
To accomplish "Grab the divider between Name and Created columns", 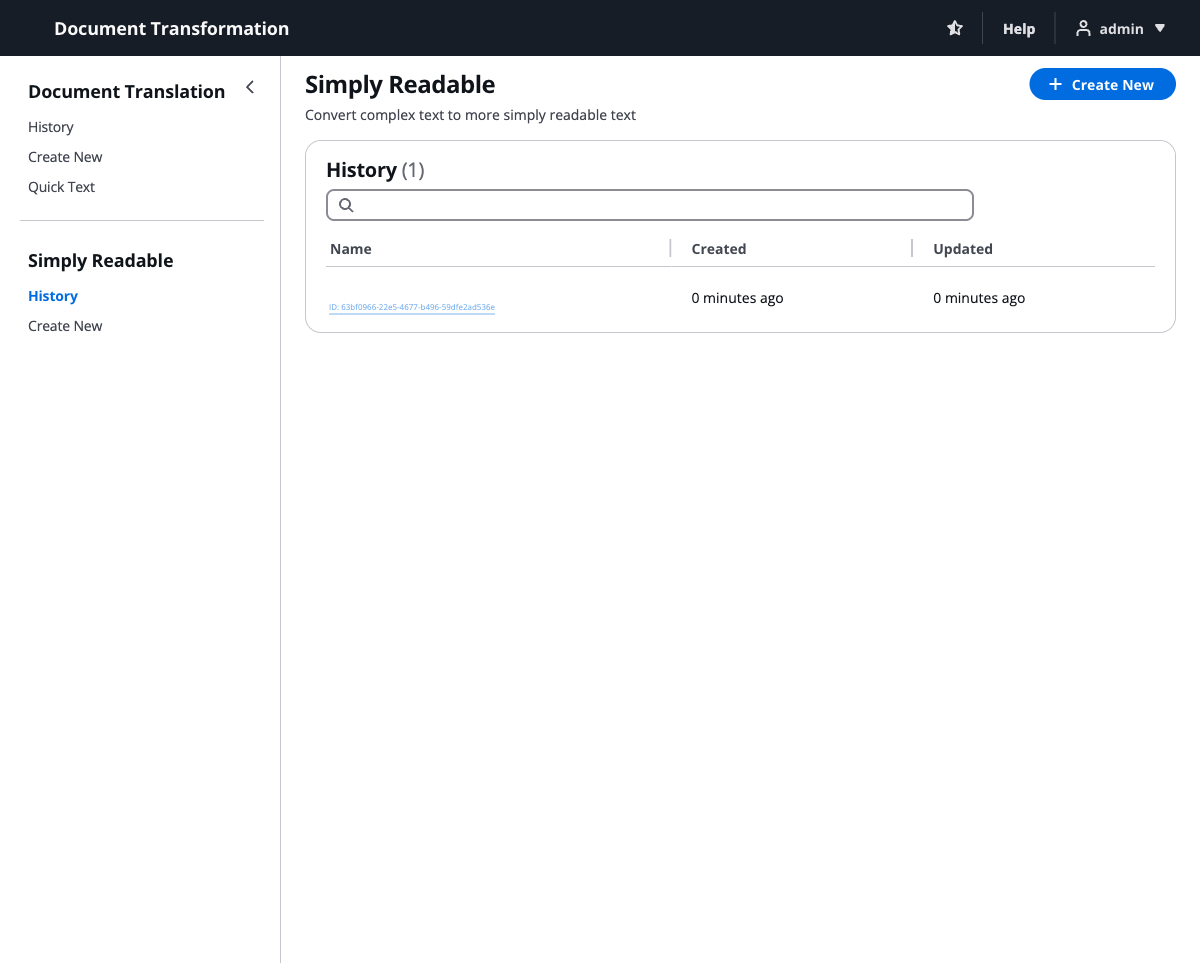I will click(x=670, y=249).
